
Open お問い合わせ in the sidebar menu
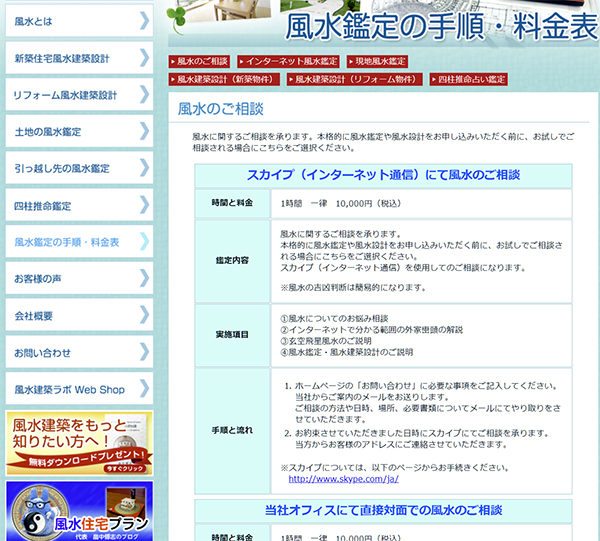coord(44,353)
